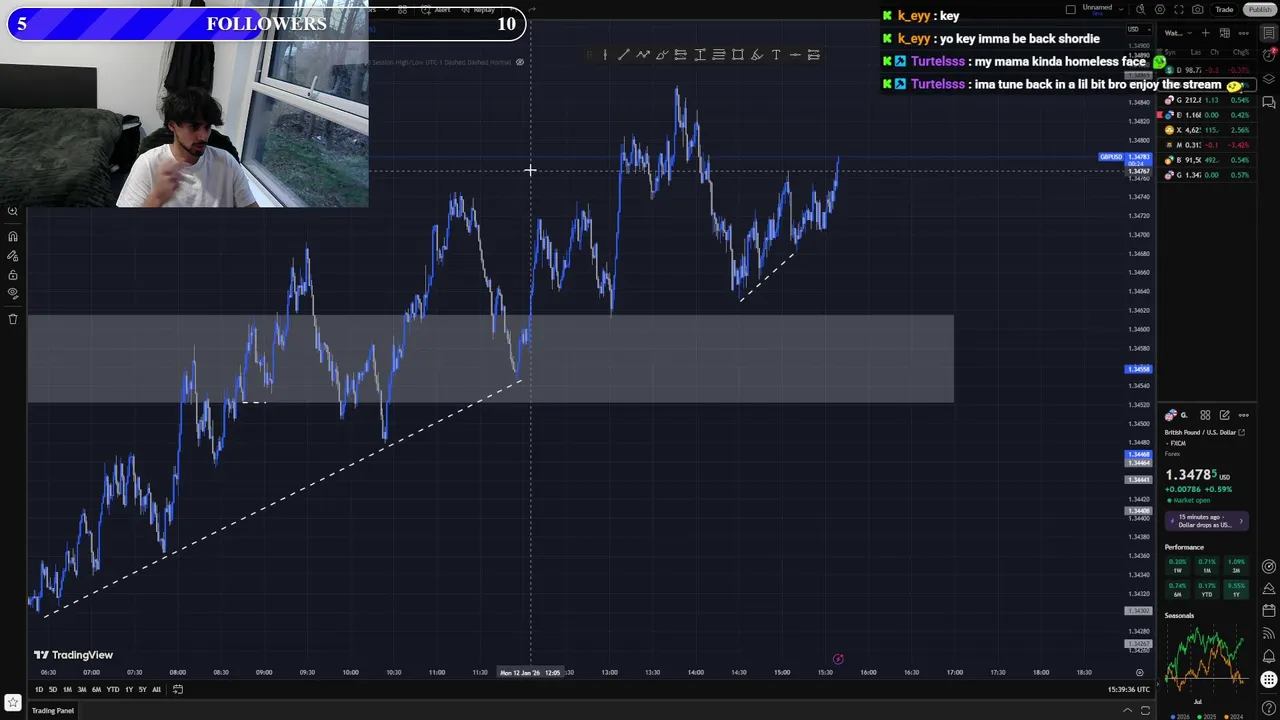Open the USD currency dropdown on the price axis
The height and width of the screenshot is (720, 1280).
pyautogui.click(x=1138, y=30)
